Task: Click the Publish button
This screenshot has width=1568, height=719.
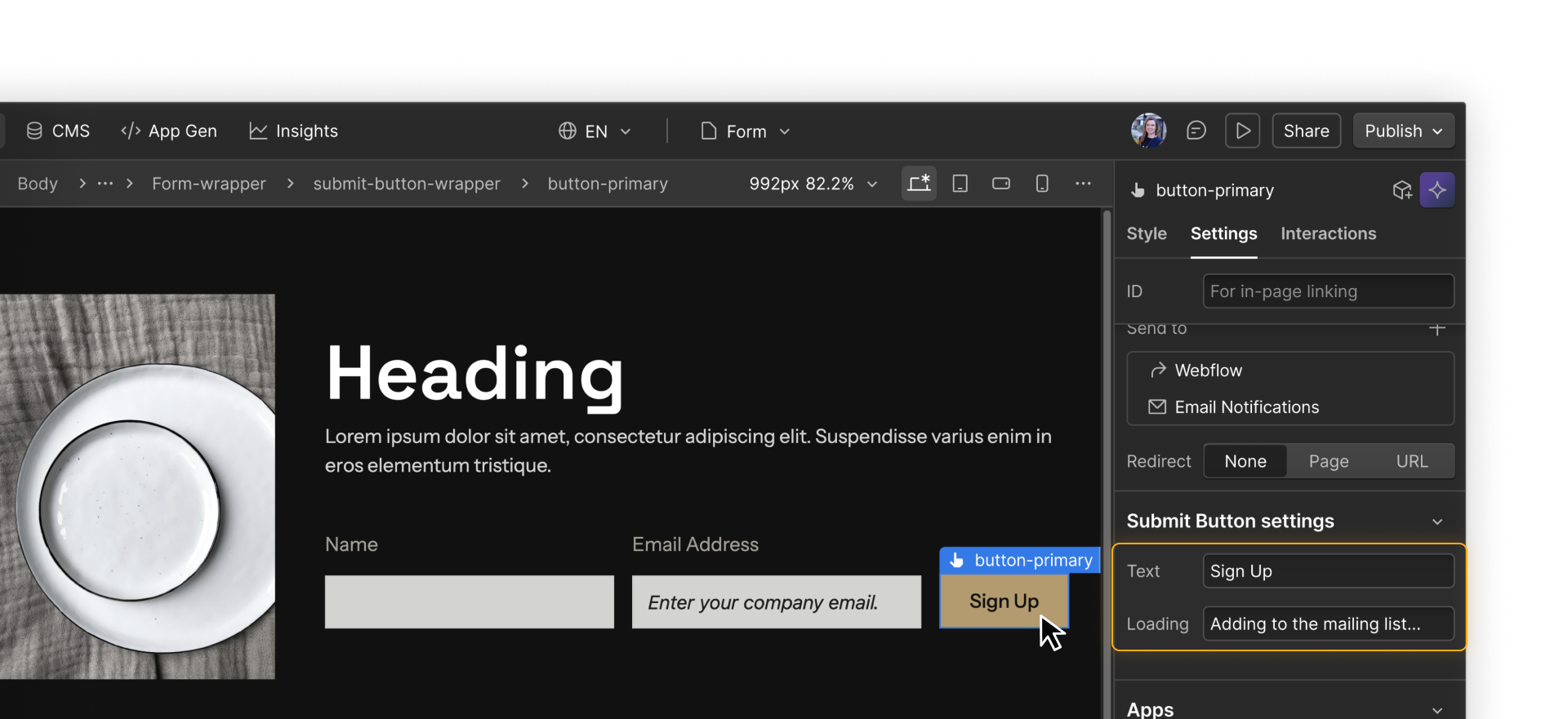Action: tap(1403, 131)
